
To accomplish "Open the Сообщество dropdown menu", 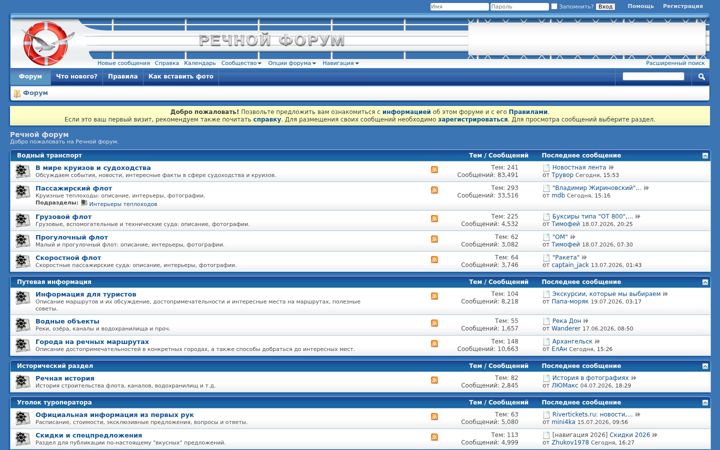I will (241, 63).
